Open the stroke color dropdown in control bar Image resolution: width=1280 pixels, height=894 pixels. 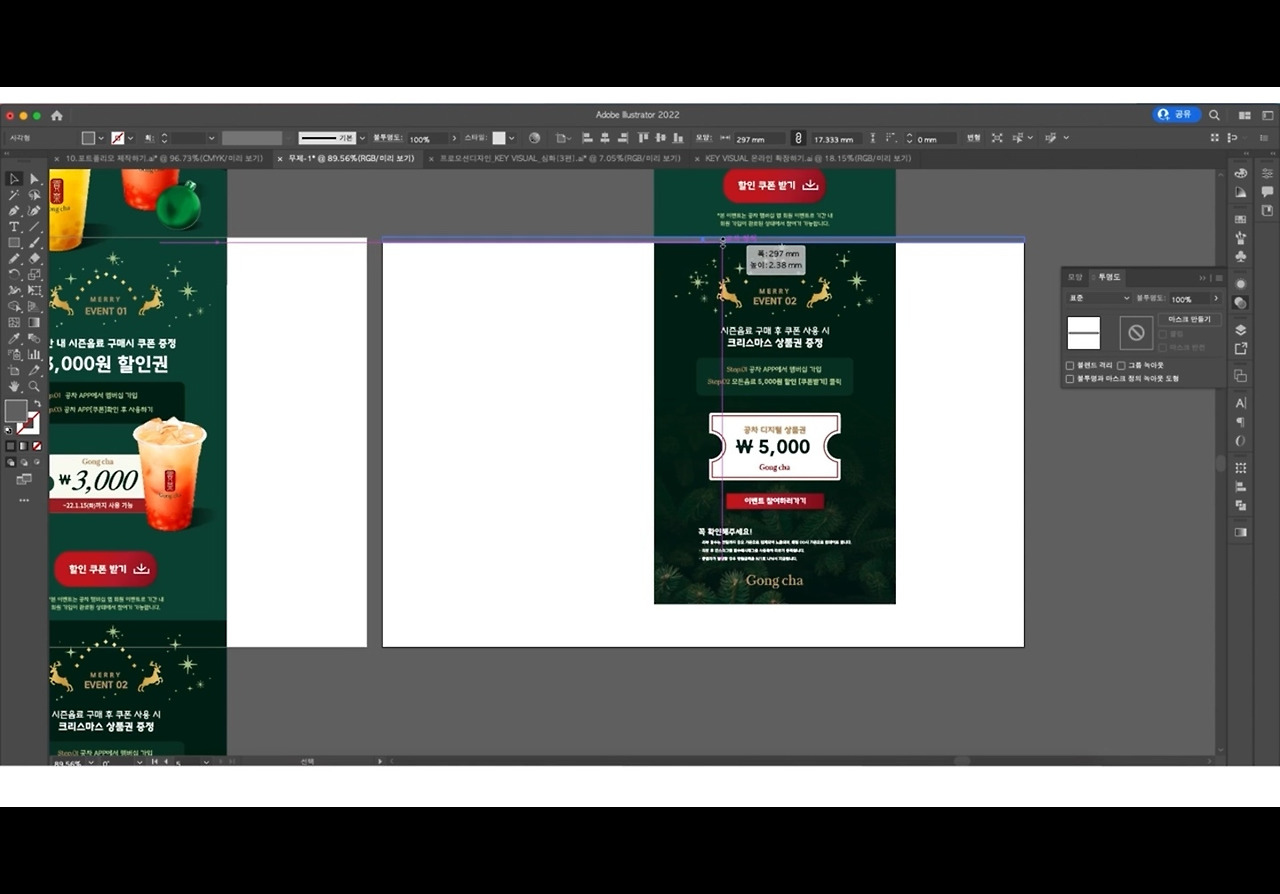[131, 138]
